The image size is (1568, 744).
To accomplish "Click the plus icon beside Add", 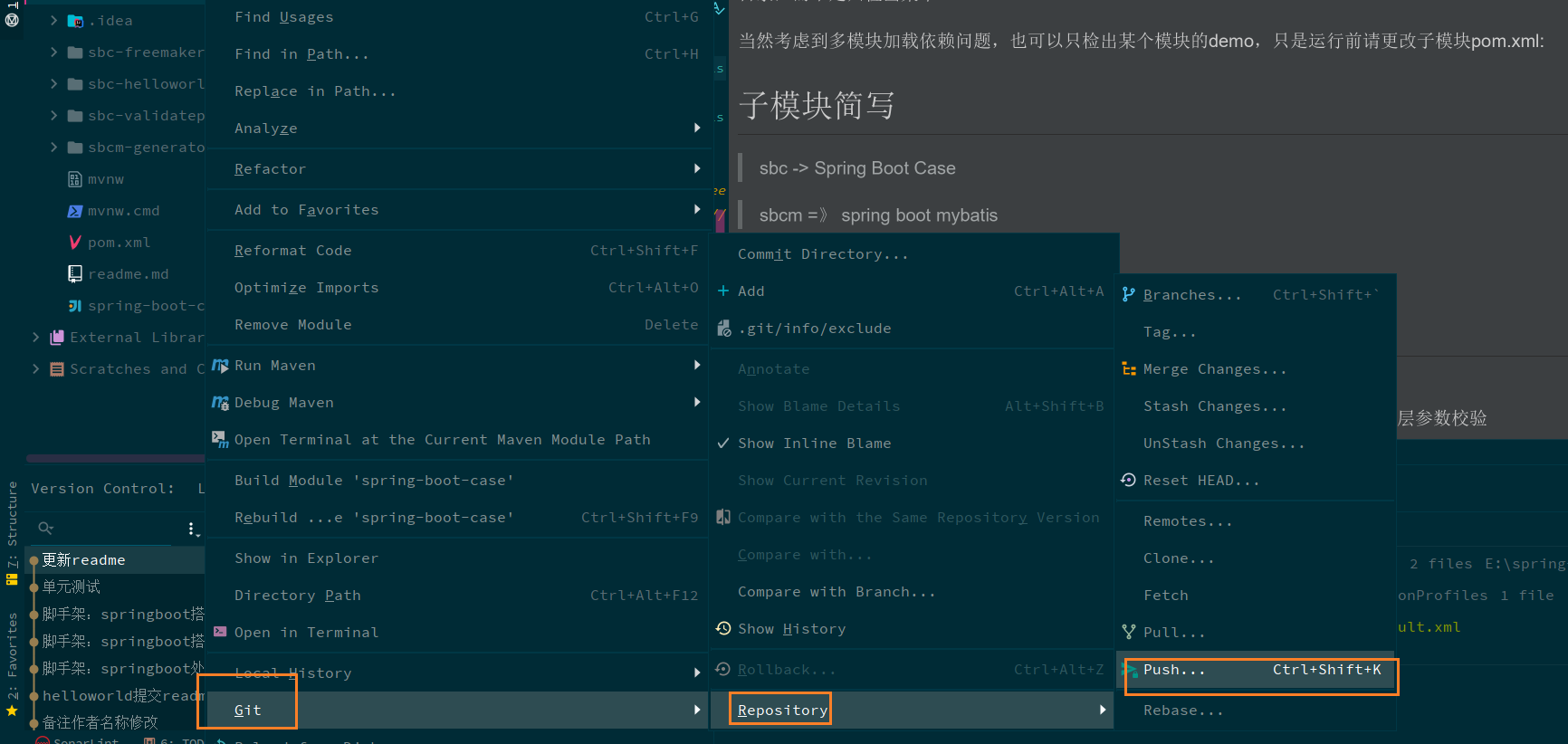I will point(723,291).
